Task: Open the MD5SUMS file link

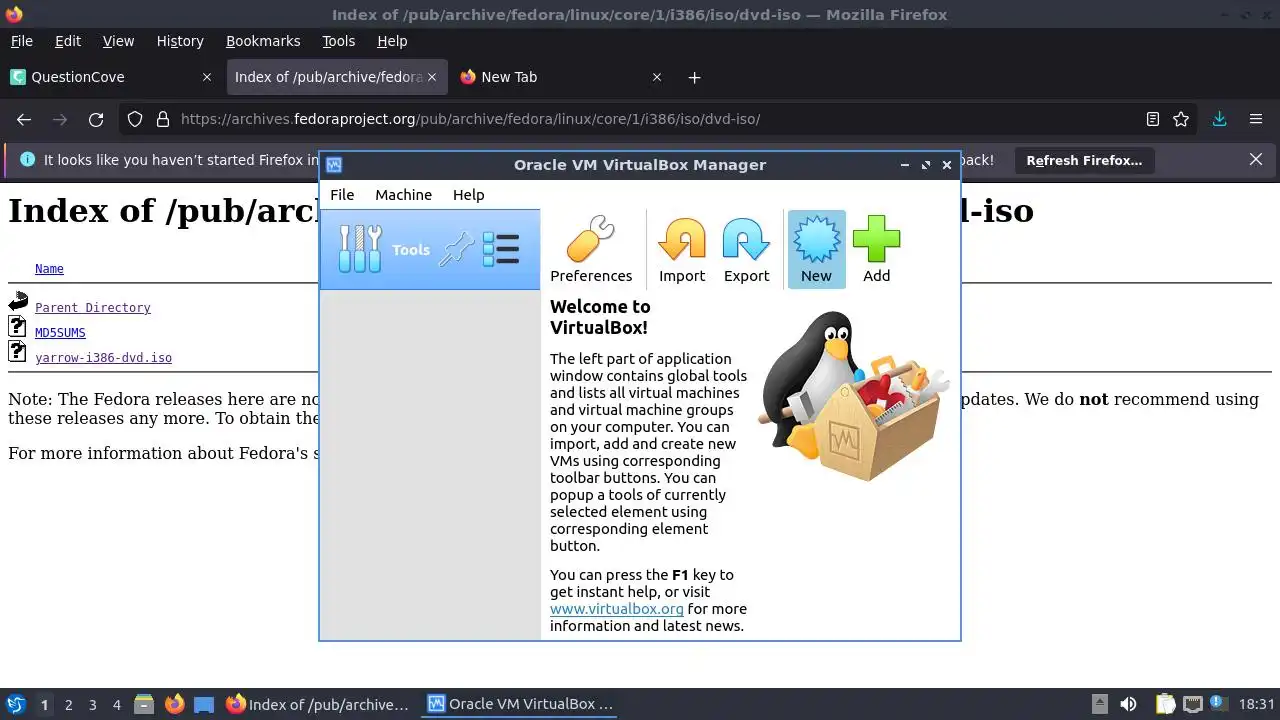Action: tap(60, 333)
